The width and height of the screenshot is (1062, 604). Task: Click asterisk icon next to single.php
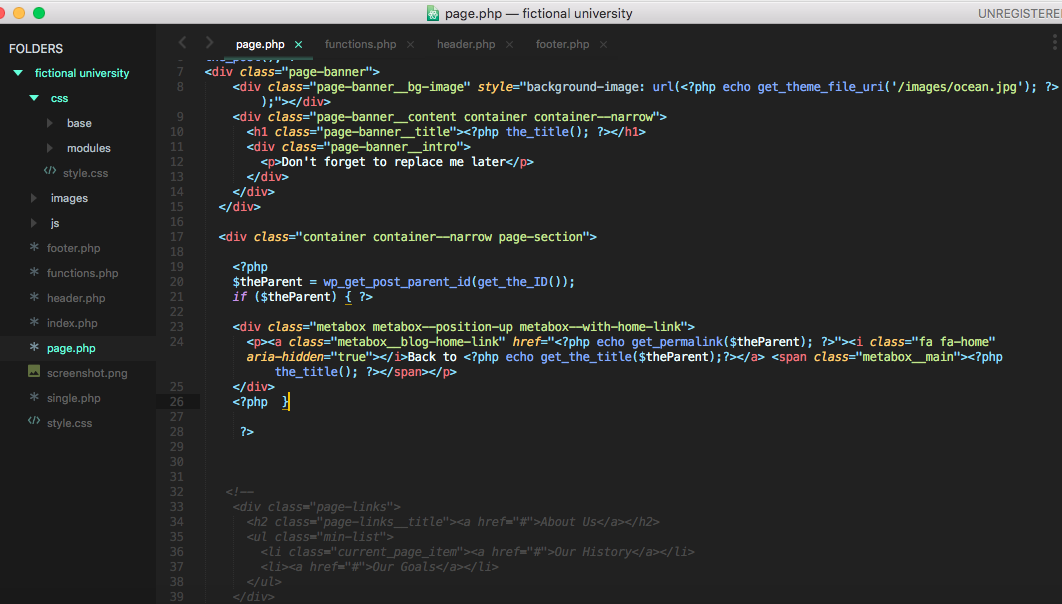[34, 397]
